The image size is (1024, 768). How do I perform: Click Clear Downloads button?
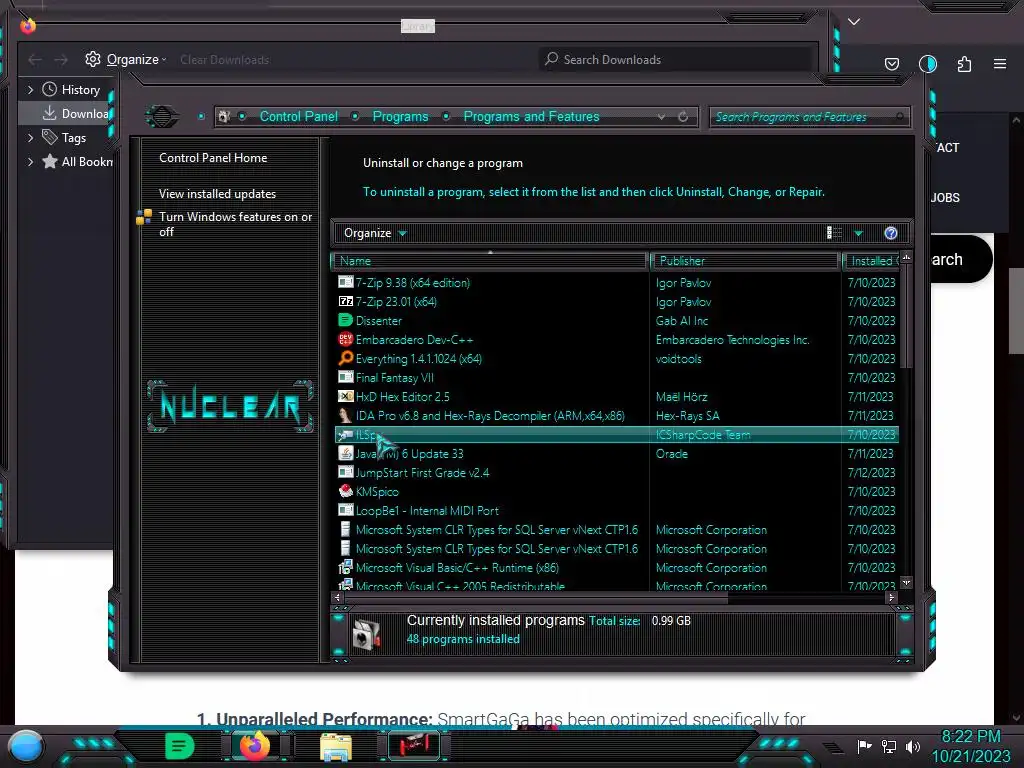(225, 60)
